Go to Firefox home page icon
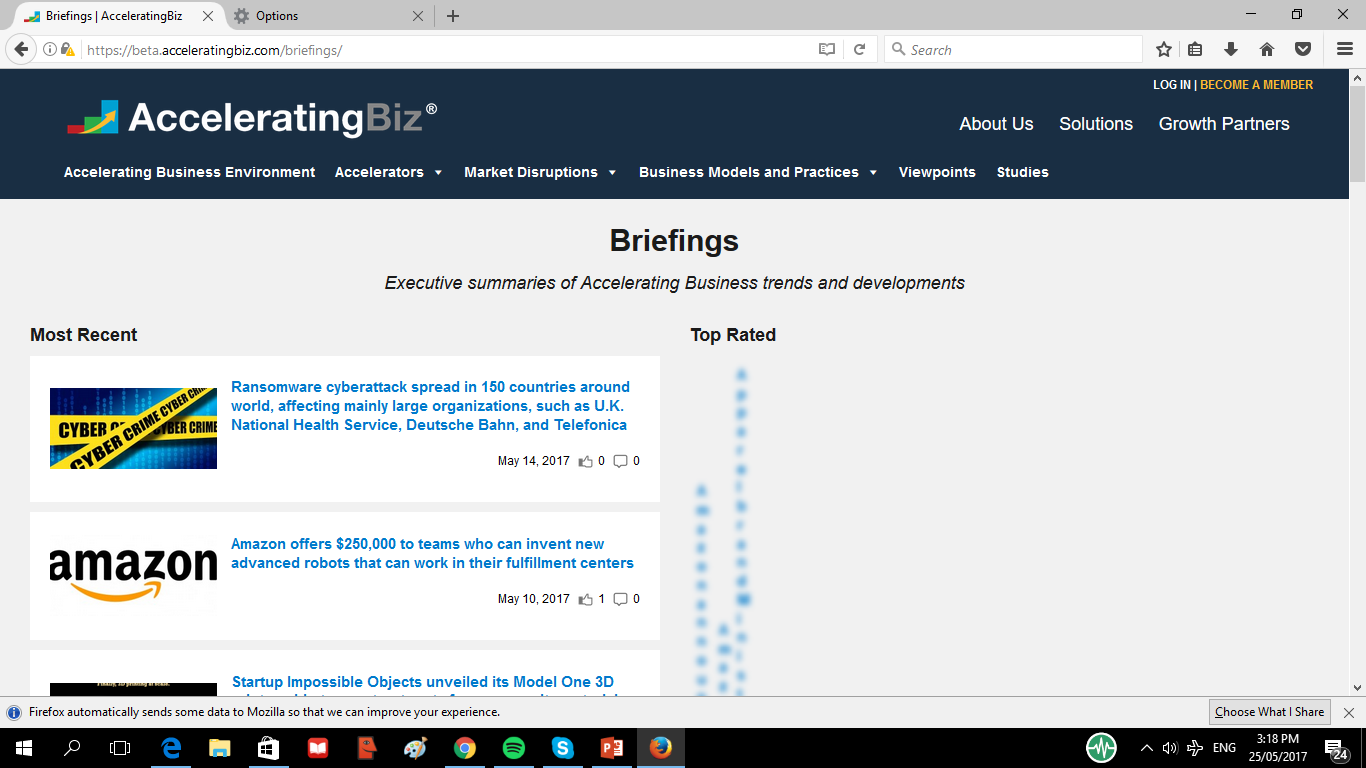1366x768 pixels. [1267, 49]
